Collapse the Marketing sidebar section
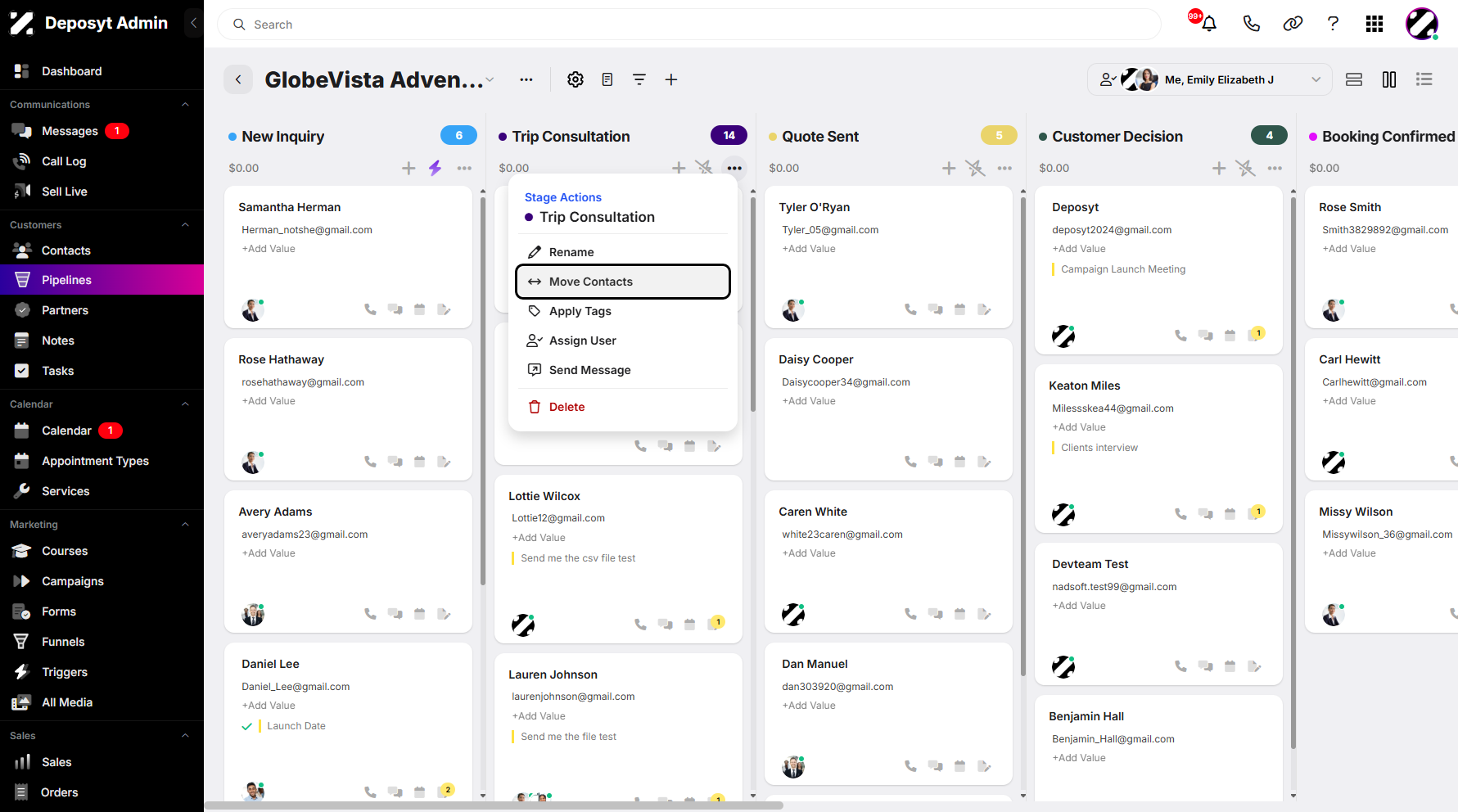1458x812 pixels. pos(185,525)
